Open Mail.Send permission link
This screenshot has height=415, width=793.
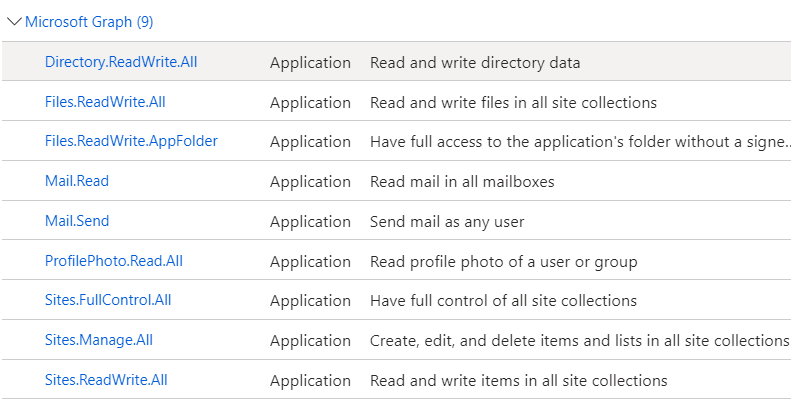tap(77, 221)
